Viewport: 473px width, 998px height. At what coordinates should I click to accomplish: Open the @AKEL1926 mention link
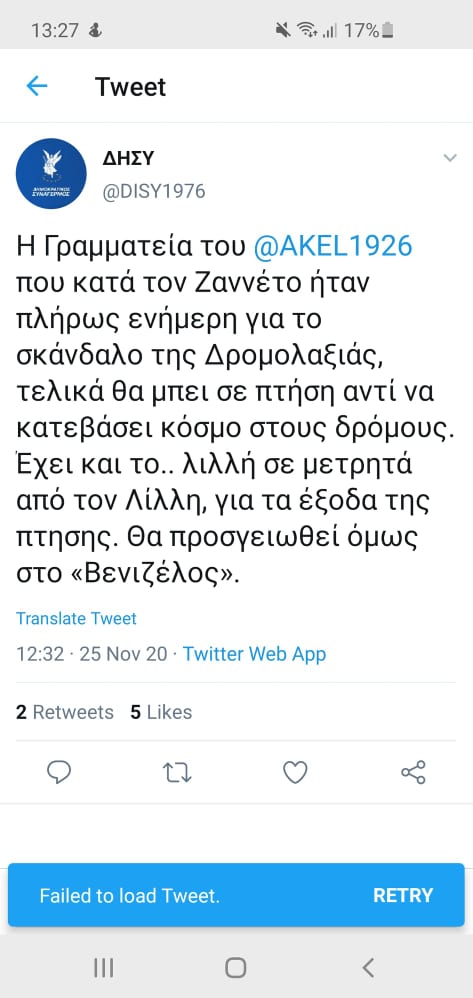[x=333, y=246]
